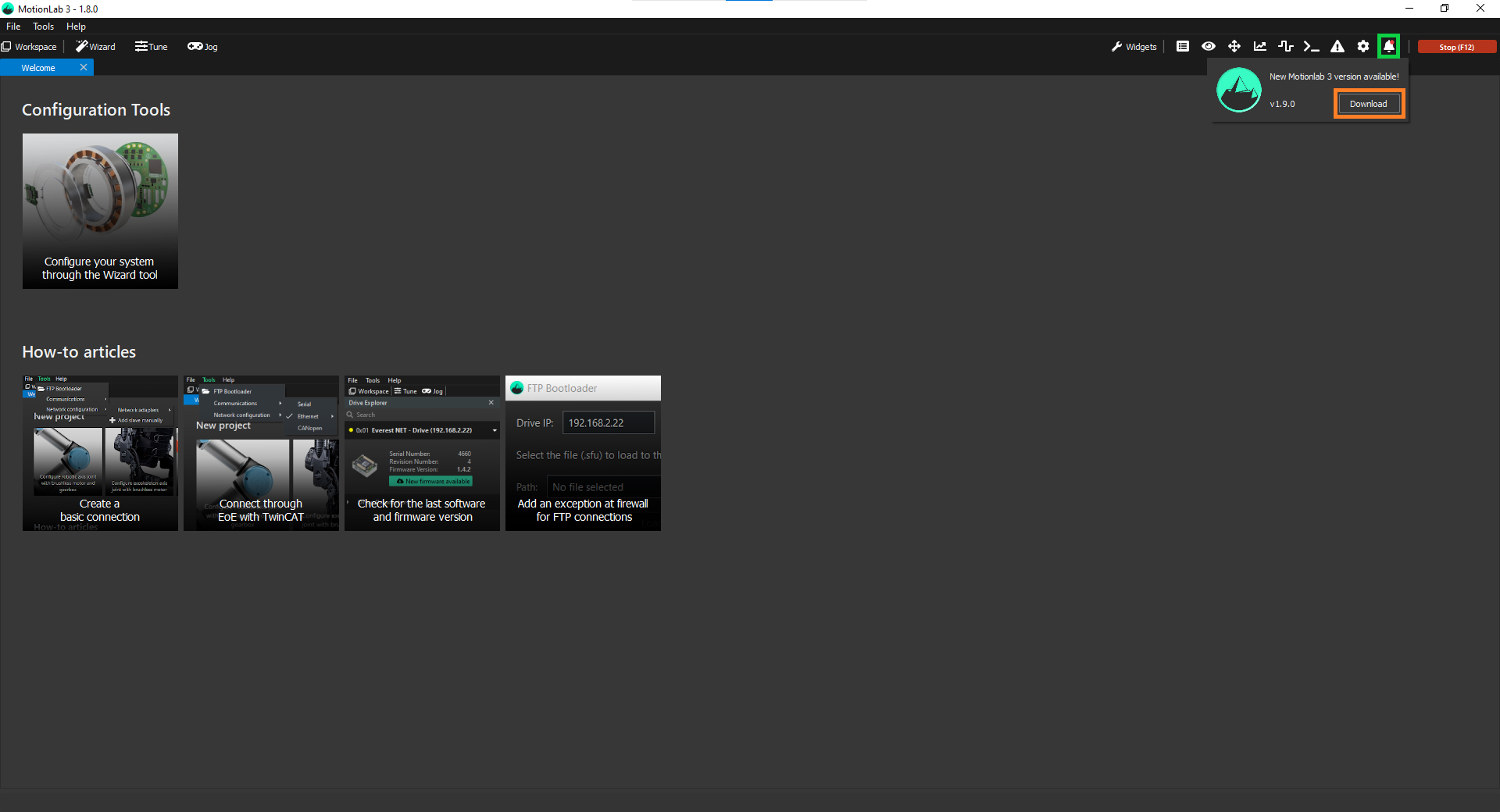Open the Create a basic connection article
The height and width of the screenshot is (812, 1500).
tap(100, 453)
